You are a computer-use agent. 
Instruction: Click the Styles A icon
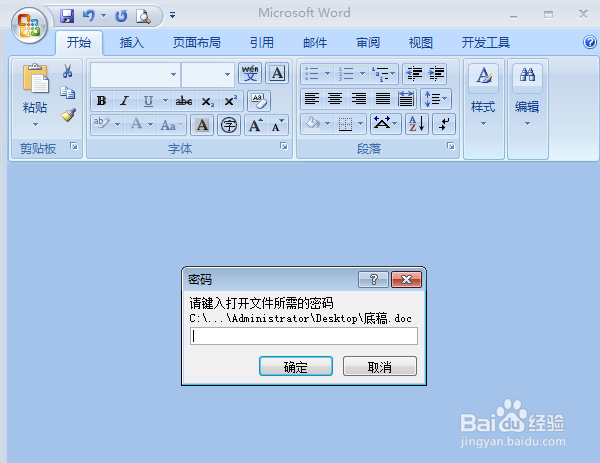click(x=484, y=75)
